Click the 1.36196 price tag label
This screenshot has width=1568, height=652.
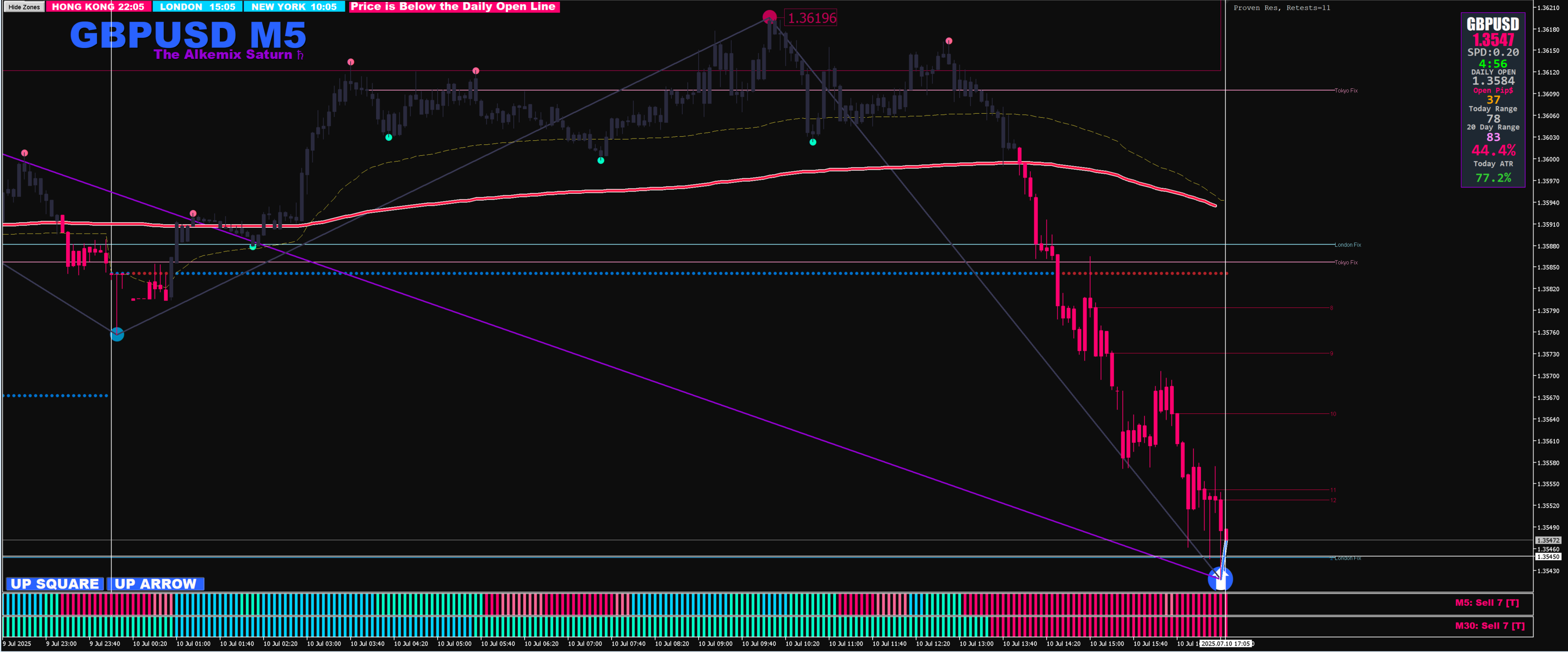click(811, 18)
